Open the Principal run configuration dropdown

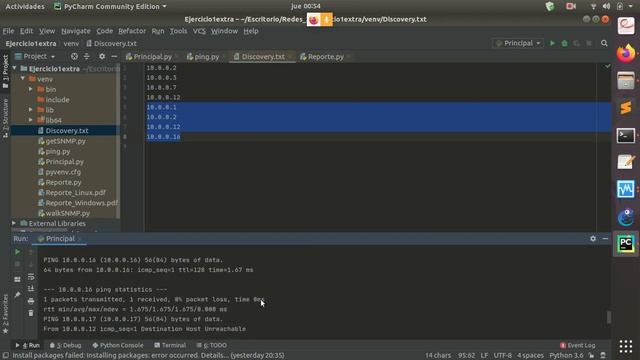[x=518, y=43]
